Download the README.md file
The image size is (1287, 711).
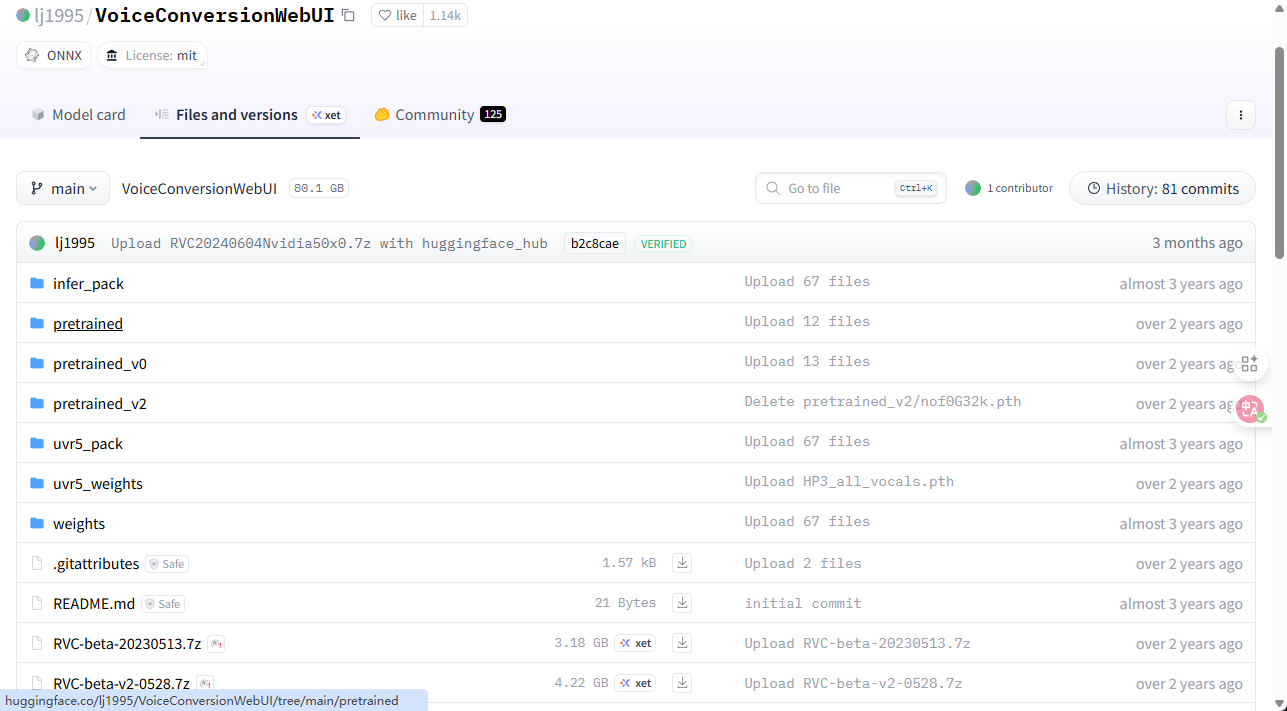click(682, 603)
